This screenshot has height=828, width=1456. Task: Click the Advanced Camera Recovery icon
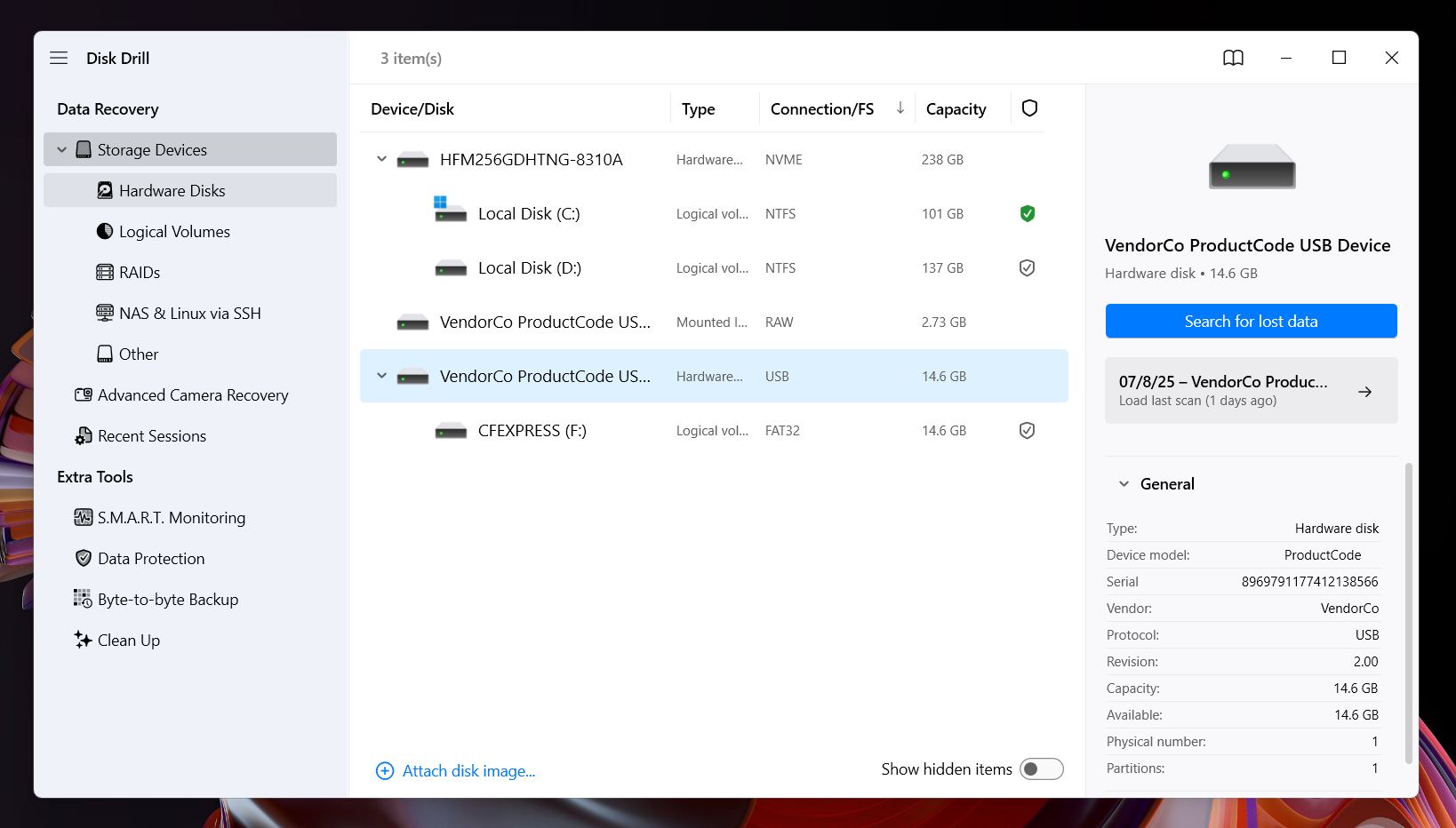coord(84,394)
